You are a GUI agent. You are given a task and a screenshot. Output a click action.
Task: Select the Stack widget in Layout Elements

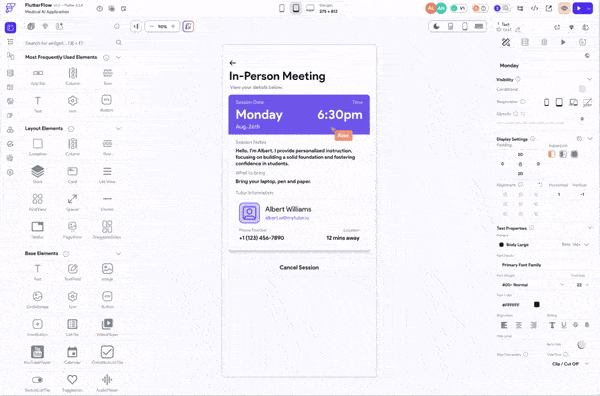[x=38, y=171]
